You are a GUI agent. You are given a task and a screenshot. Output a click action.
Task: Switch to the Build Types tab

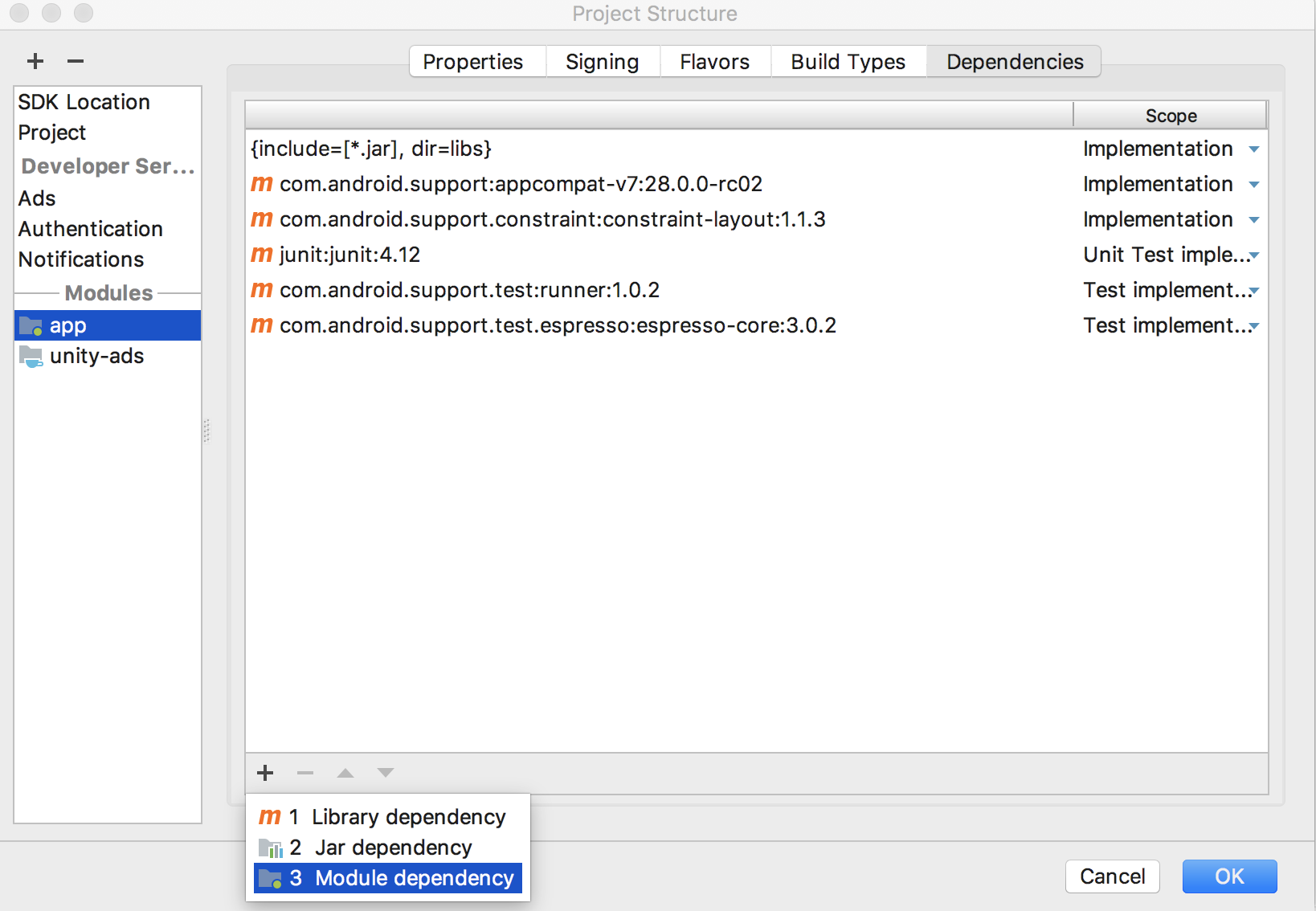[x=848, y=62]
